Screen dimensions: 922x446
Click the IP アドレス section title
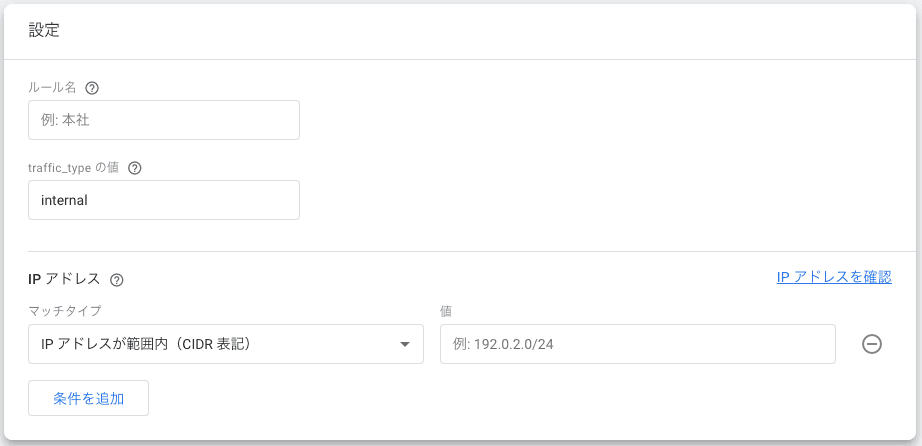(64, 279)
